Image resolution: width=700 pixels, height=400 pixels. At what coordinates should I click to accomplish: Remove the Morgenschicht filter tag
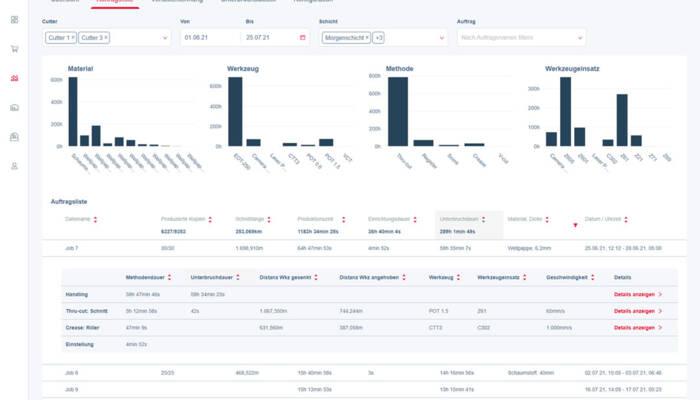367,37
